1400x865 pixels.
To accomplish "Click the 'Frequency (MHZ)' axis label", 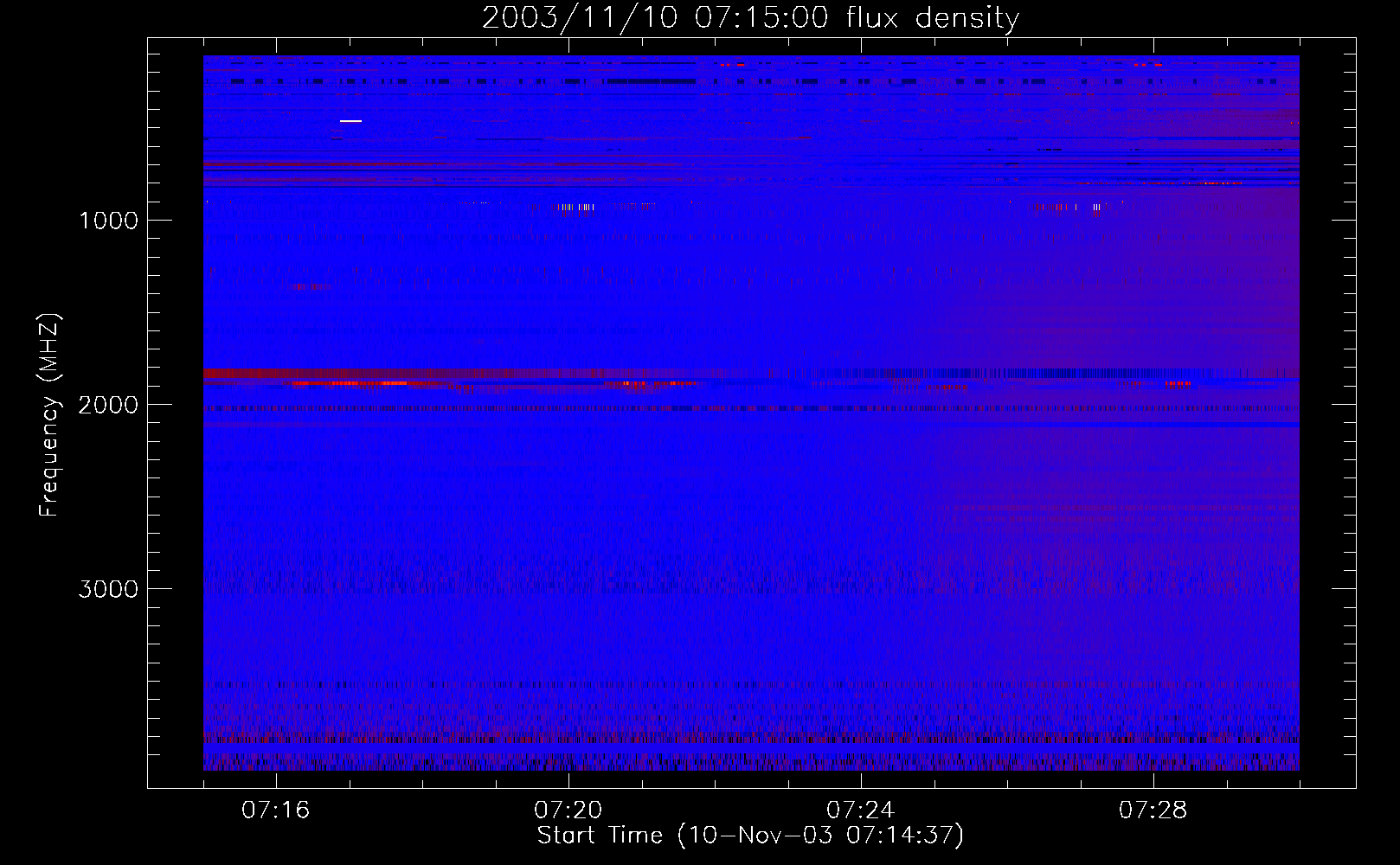I will click(x=49, y=415).
